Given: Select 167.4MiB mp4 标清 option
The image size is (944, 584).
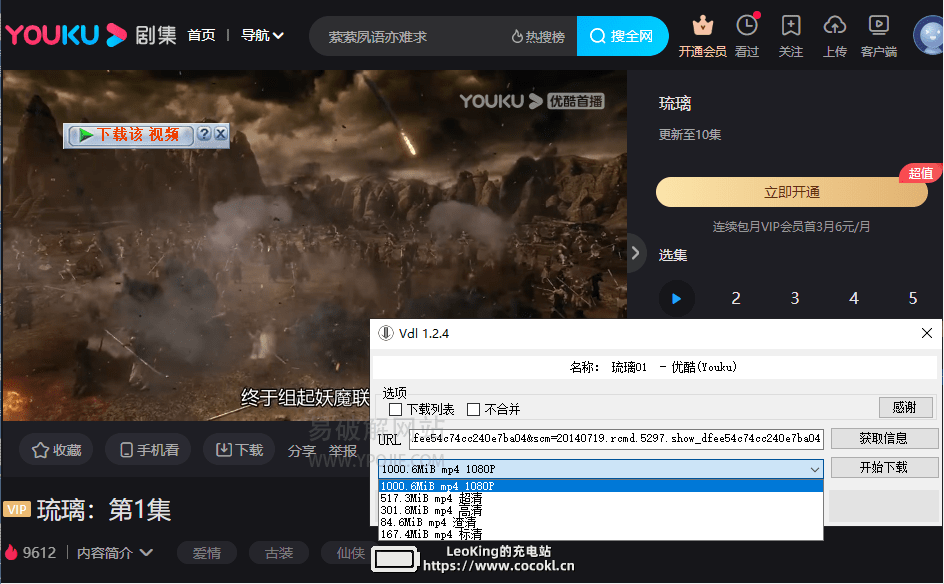Looking at the screenshot, I should click(600, 534).
